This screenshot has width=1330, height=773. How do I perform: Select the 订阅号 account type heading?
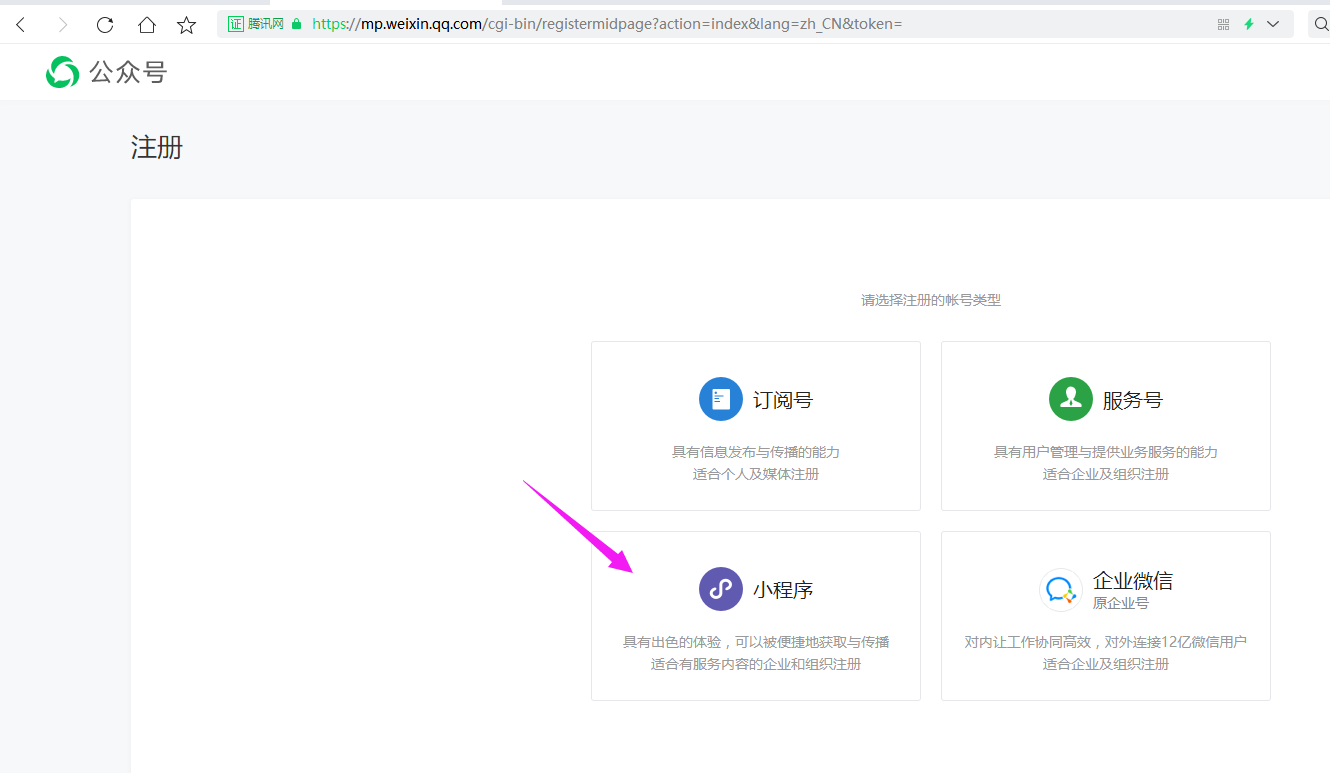tap(783, 400)
